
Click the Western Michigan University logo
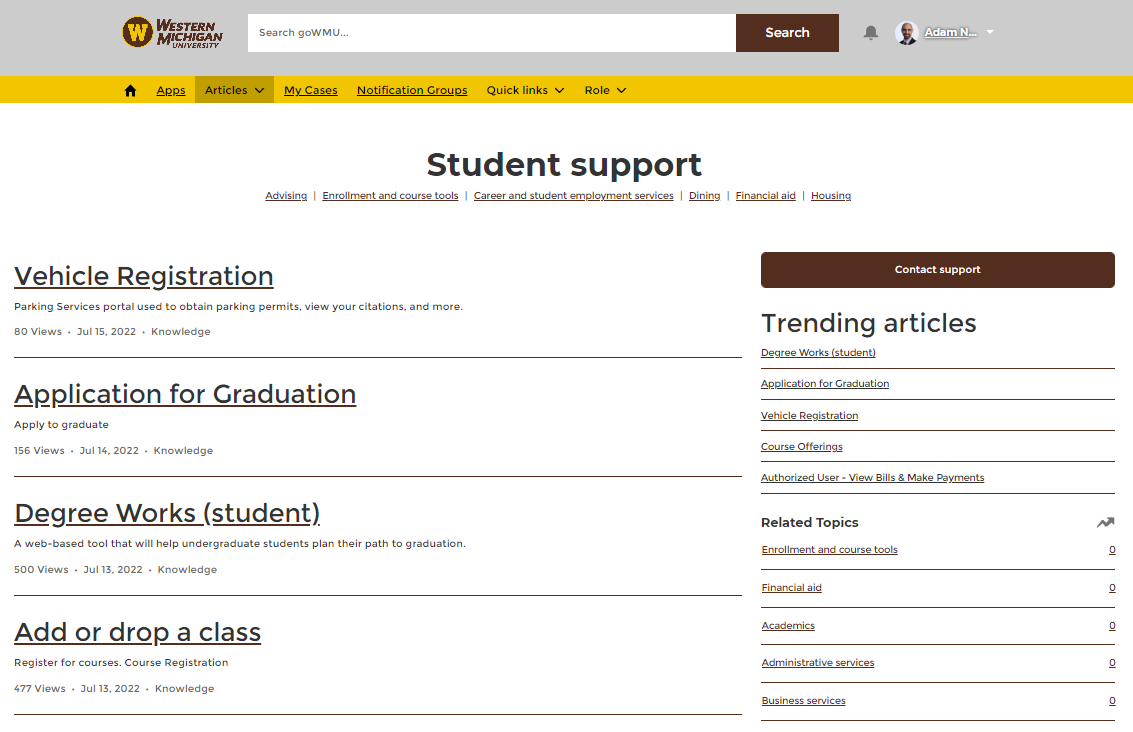170,32
